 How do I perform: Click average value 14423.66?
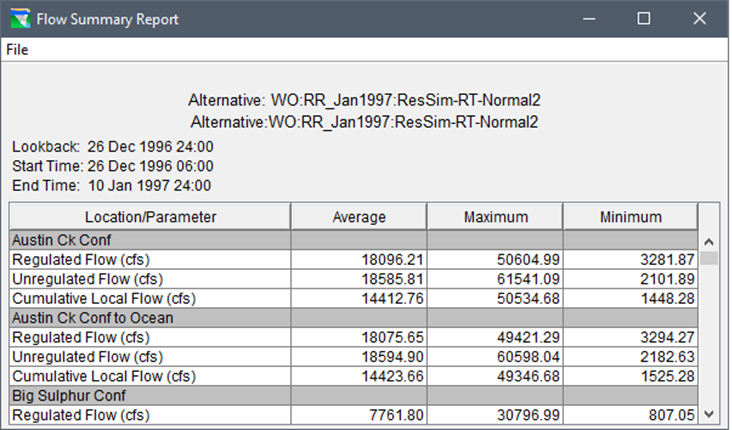point(393,376)
